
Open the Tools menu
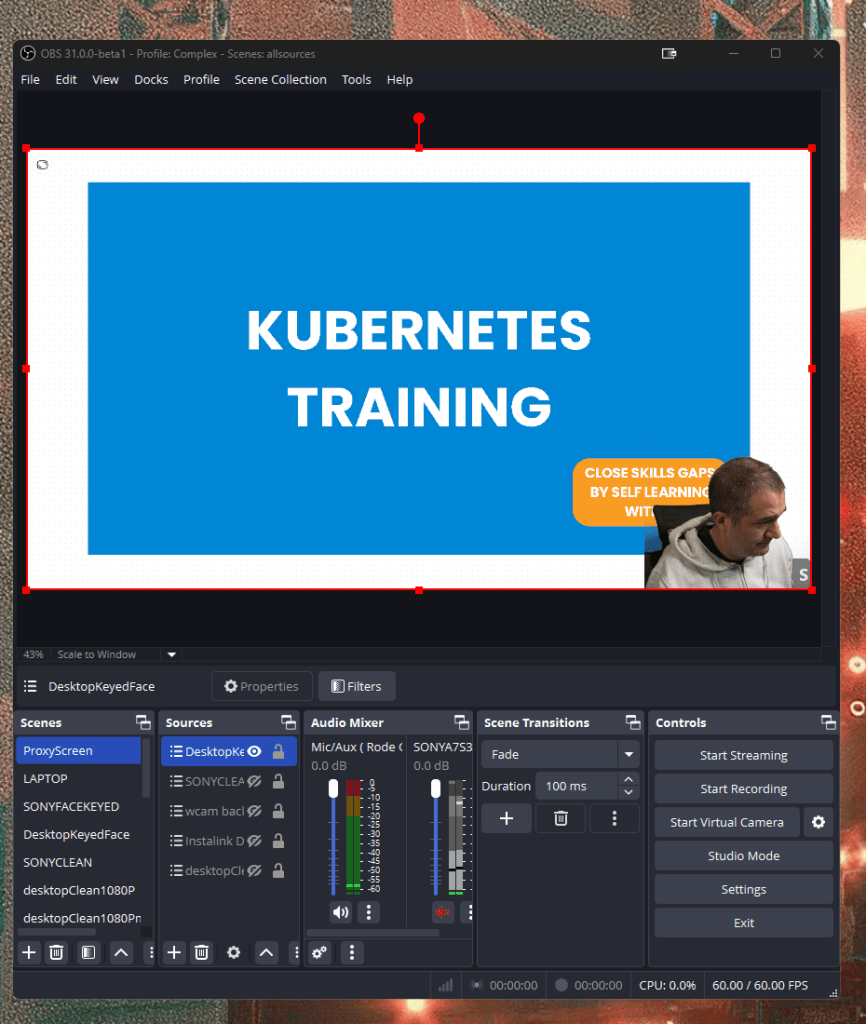[356, 80]
